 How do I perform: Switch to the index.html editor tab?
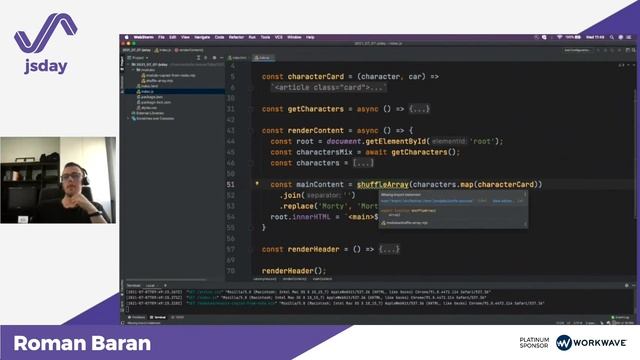point(238,58)
